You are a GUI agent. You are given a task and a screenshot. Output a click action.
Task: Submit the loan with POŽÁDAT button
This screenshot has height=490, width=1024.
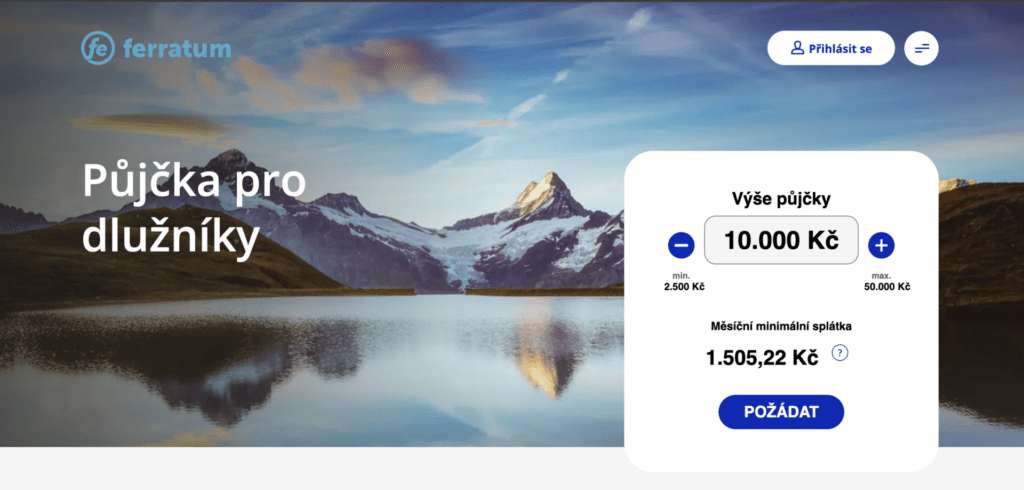pyautogui.click(x=781, y=412)
